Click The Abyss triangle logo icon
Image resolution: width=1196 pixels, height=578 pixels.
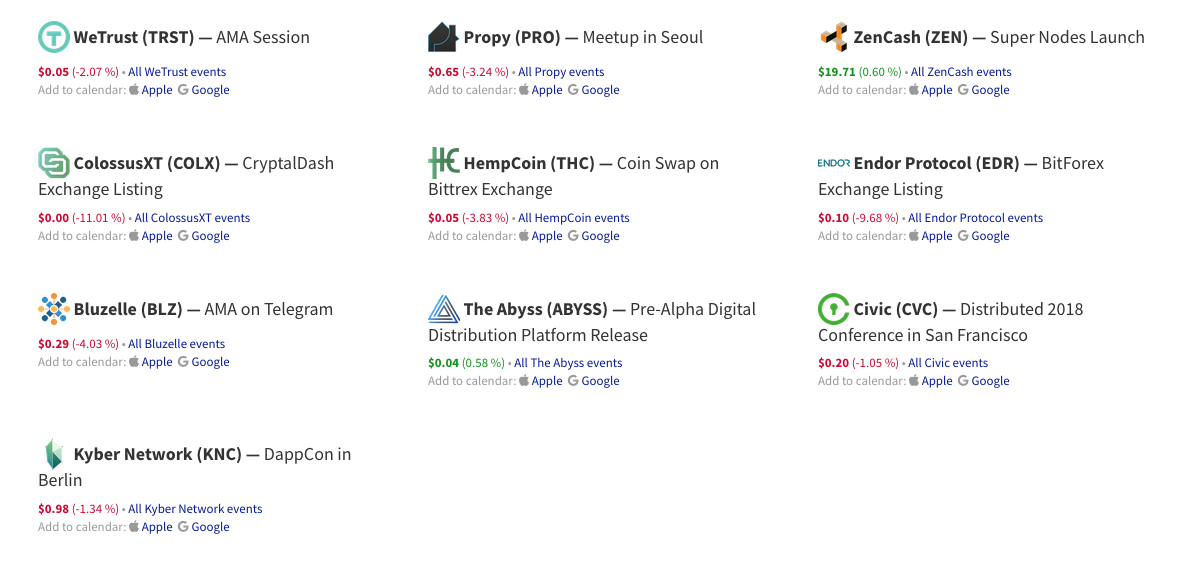(x=443, y=309)
